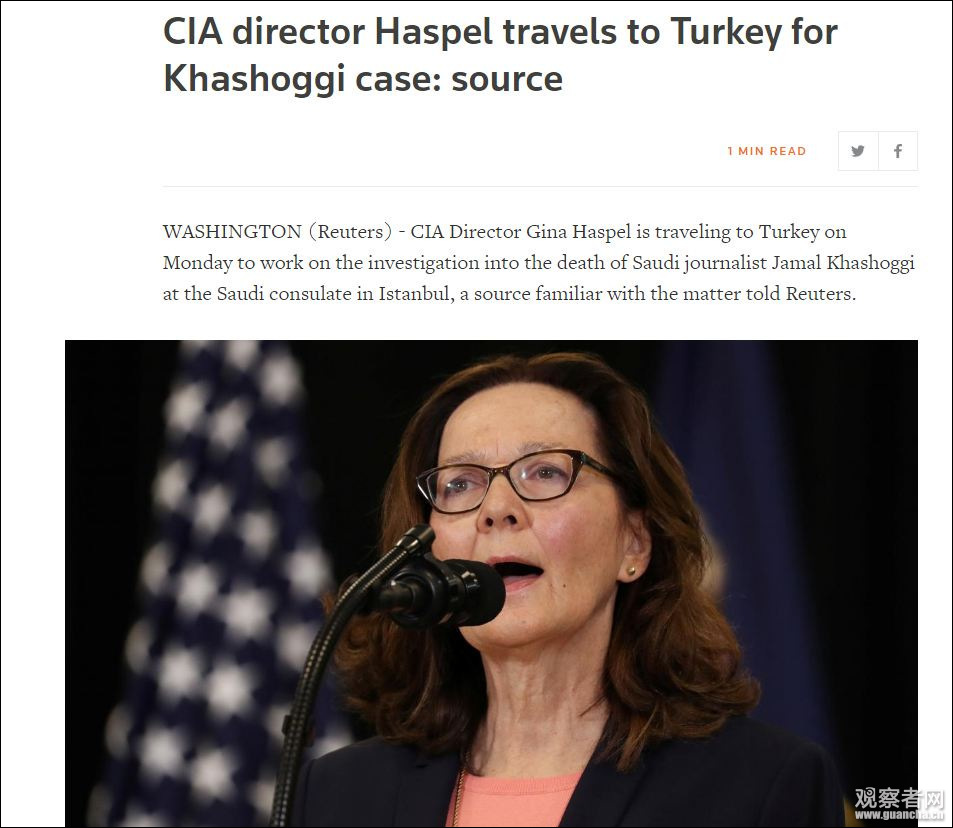Open the photo of the woman speaking
953x828 pixels.
pyautogui.click(x=491, y=583)
